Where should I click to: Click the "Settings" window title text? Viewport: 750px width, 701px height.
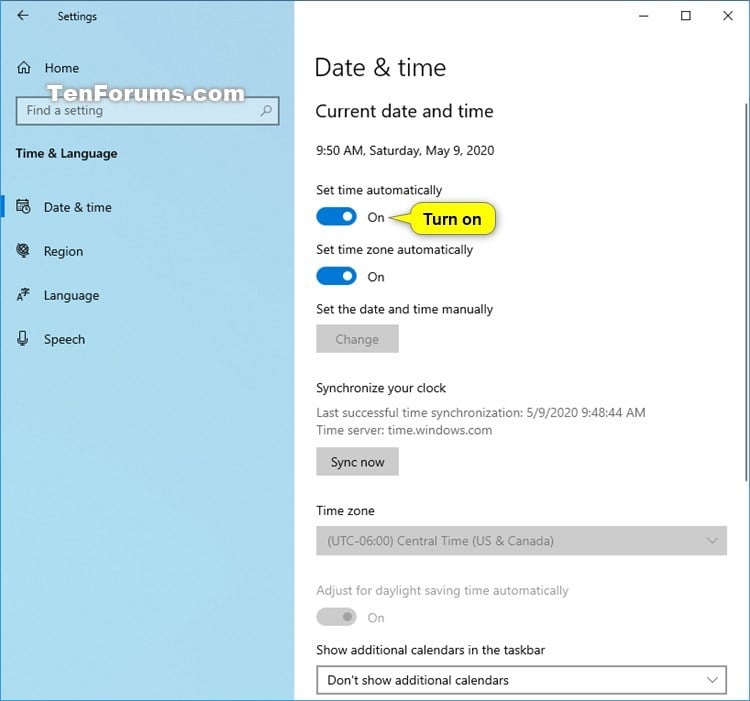click(77, 16)
